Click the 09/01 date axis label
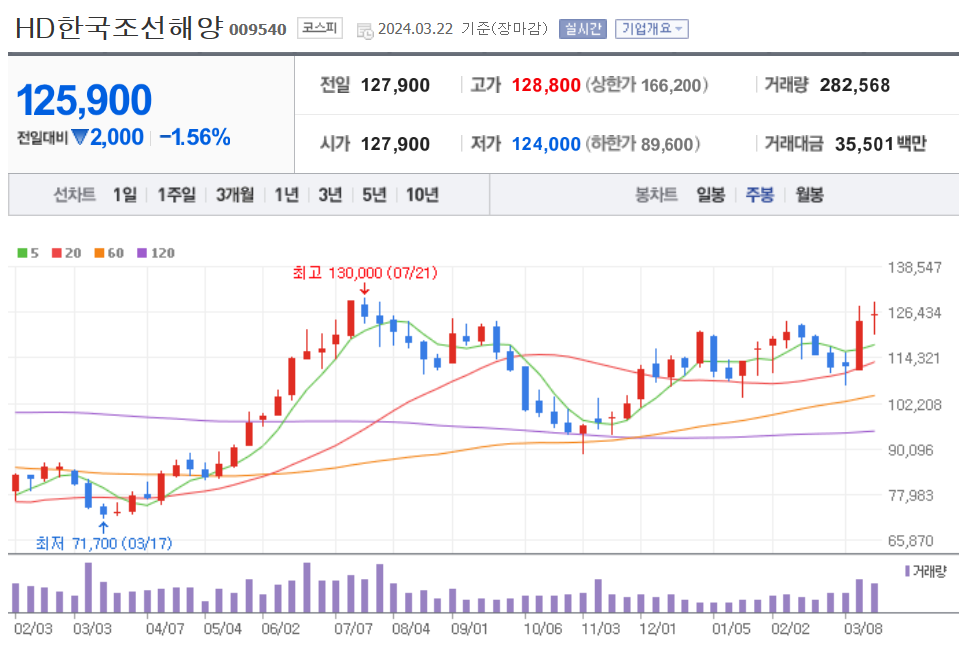959x661 pixels. [x=469, y=629]
